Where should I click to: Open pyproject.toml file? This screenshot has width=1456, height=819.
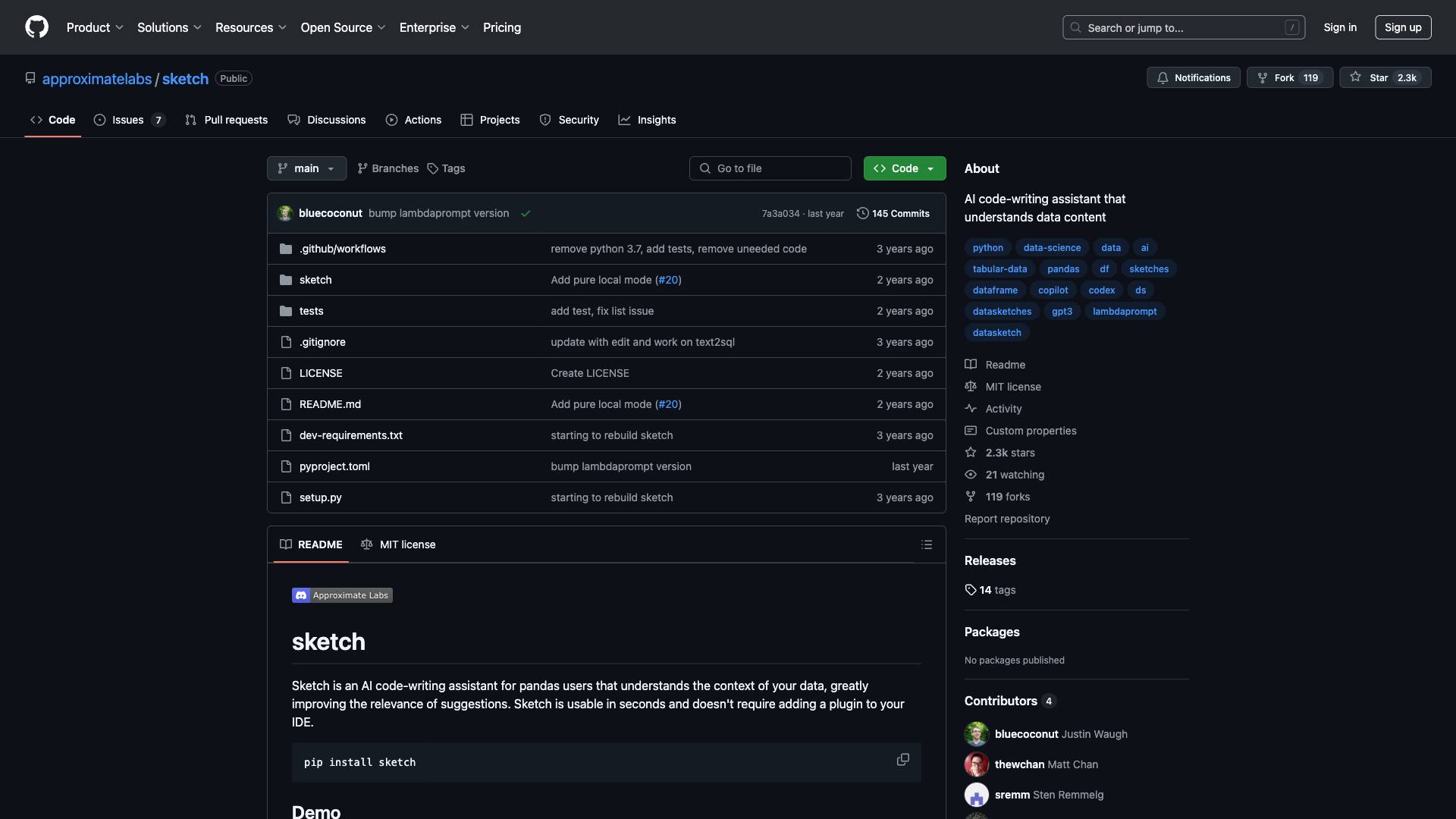(334, 466)
